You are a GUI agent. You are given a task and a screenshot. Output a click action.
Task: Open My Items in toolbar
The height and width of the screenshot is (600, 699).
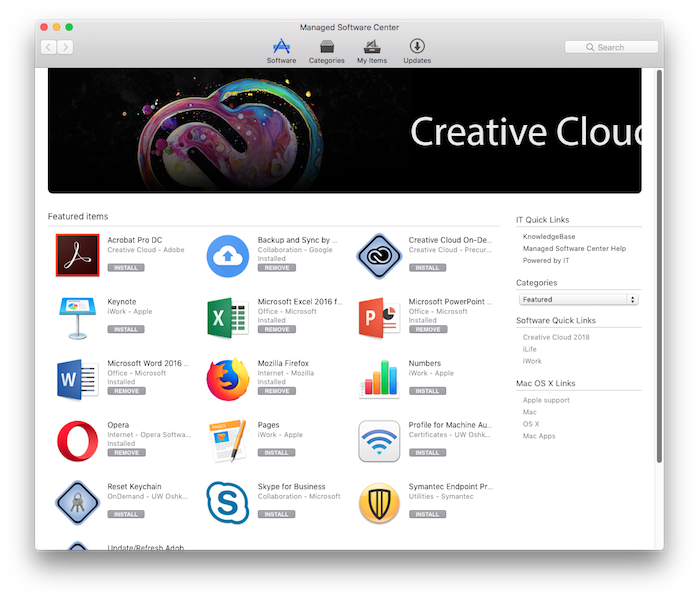(372, 46)
